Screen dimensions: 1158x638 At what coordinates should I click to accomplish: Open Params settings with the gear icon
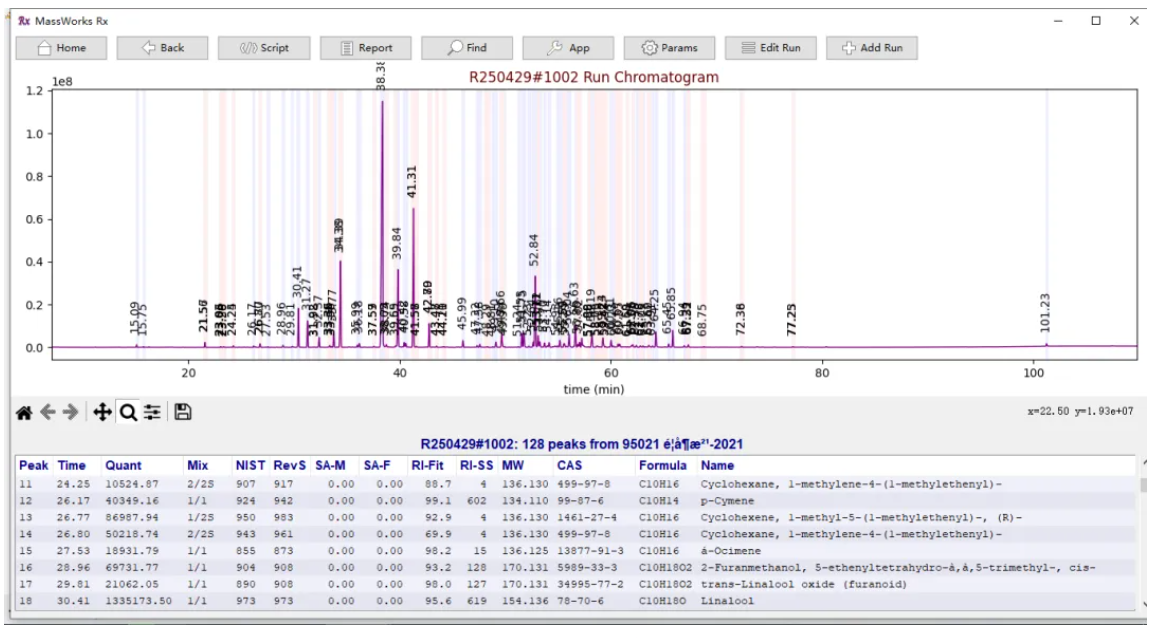click(x=669, y=48)
